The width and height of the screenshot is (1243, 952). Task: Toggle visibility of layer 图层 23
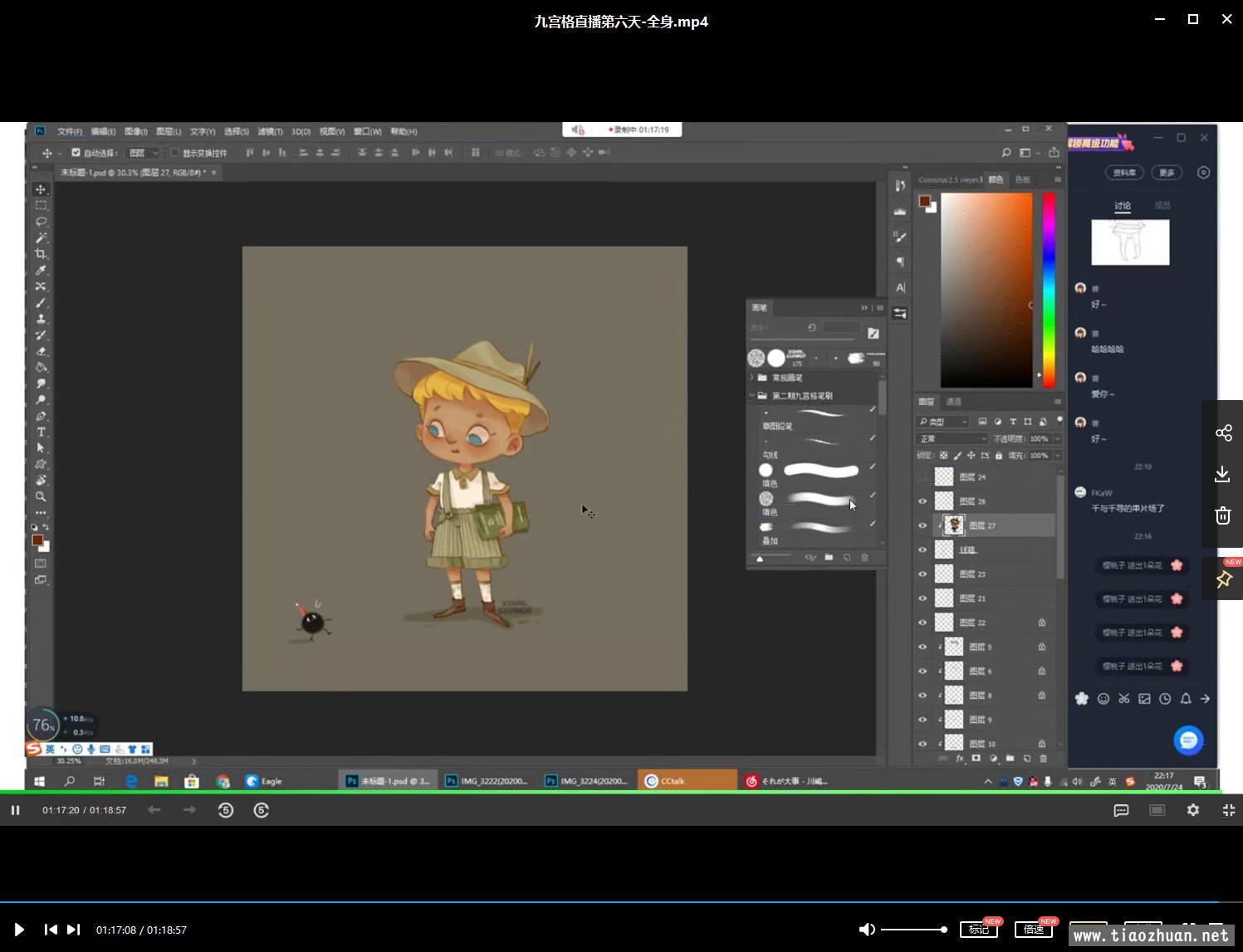pyautogui.click(x=922, y=574)
